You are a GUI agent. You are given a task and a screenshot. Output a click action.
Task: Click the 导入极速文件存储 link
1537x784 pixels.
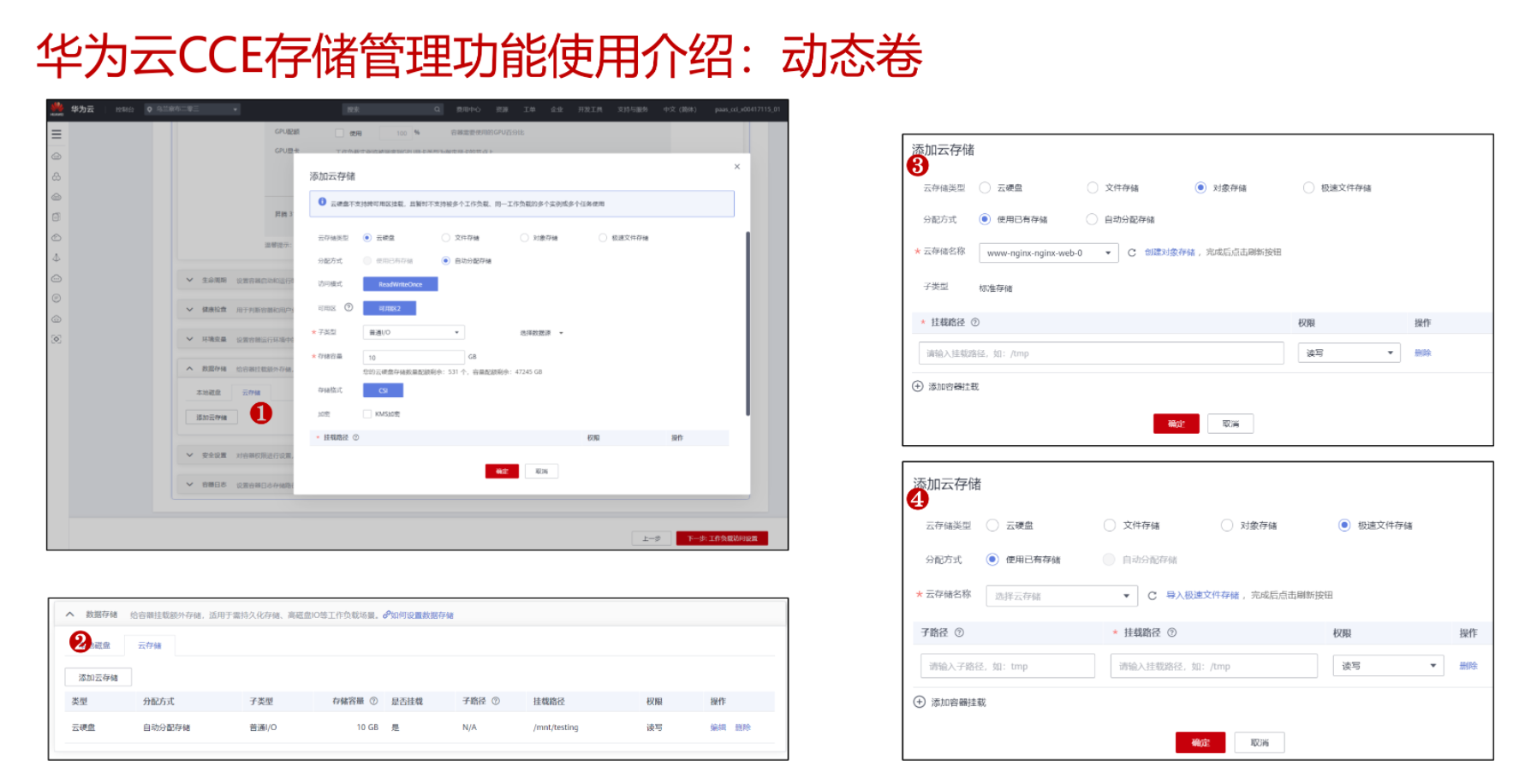tap(1202, 596)
